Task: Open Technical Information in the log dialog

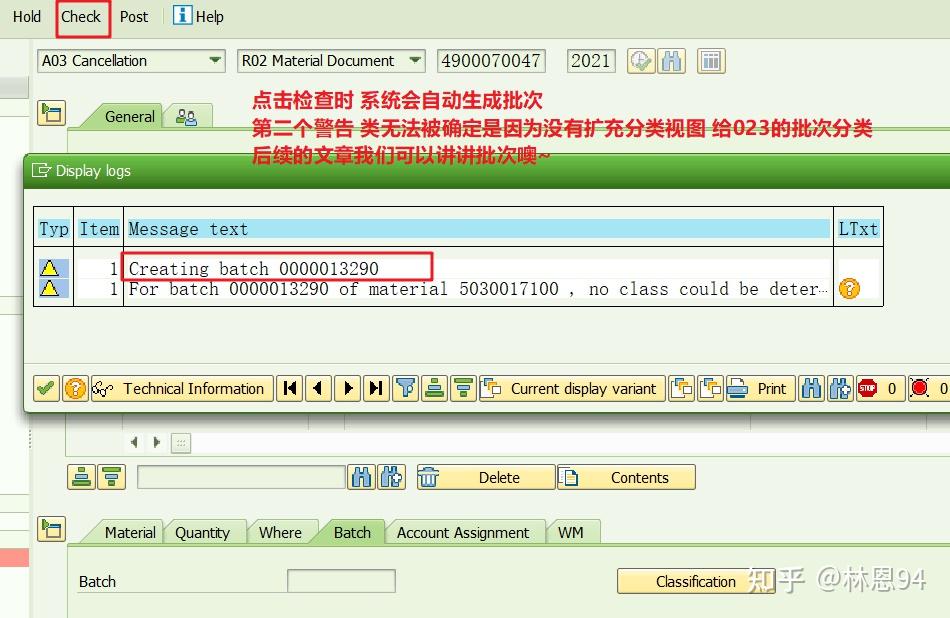Action: (180, 388)
